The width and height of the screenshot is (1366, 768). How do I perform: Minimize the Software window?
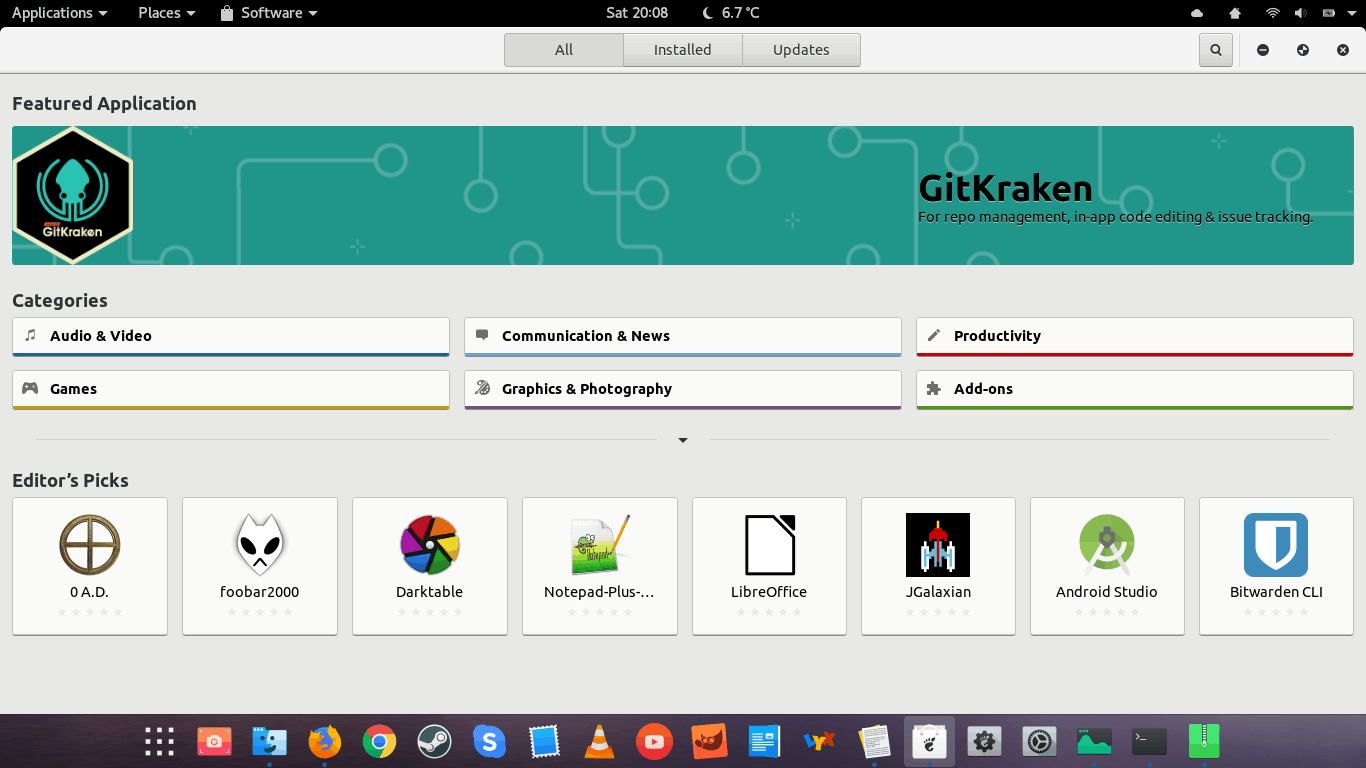coord(1263,50)
